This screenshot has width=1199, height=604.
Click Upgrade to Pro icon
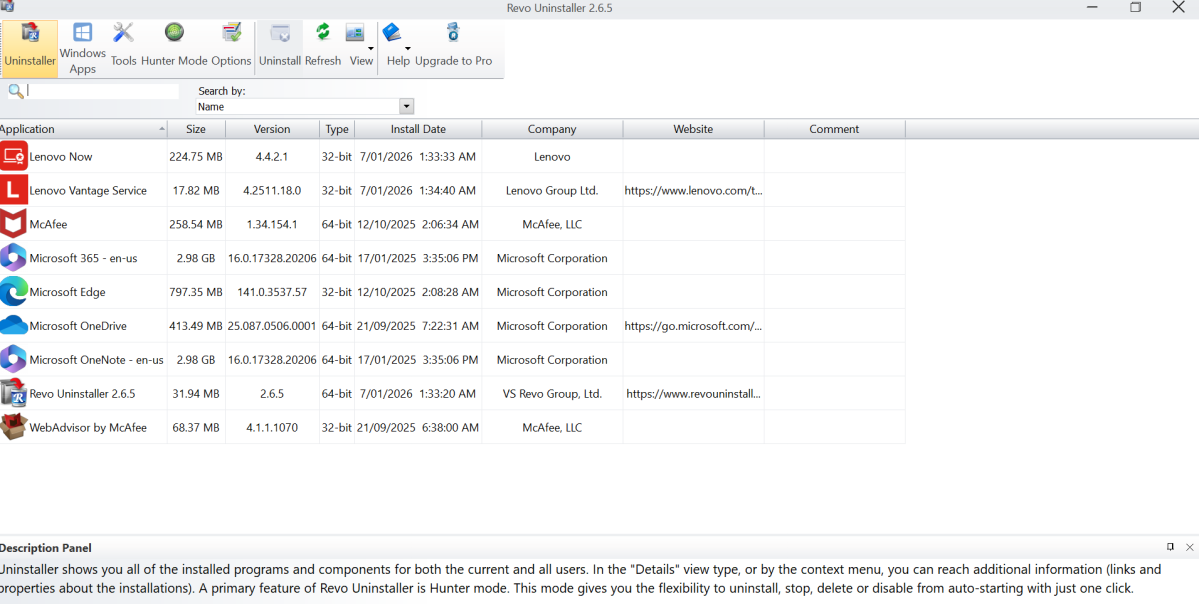tap(453, 40)
